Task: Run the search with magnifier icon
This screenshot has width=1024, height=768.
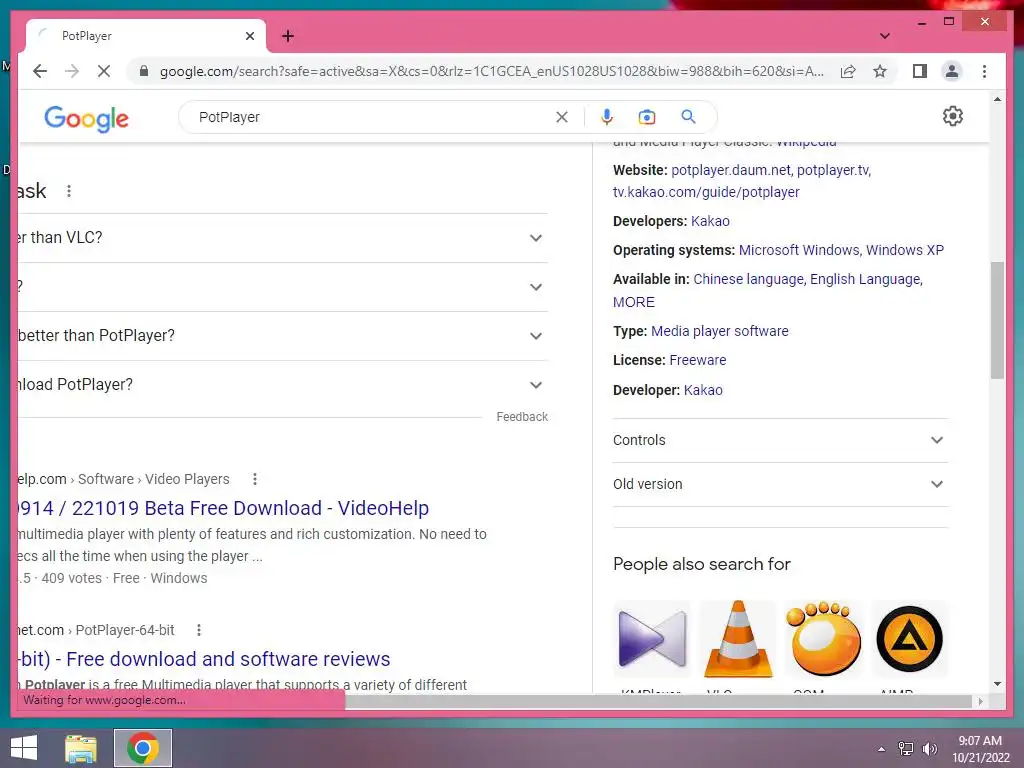Action: pos(688,117)
